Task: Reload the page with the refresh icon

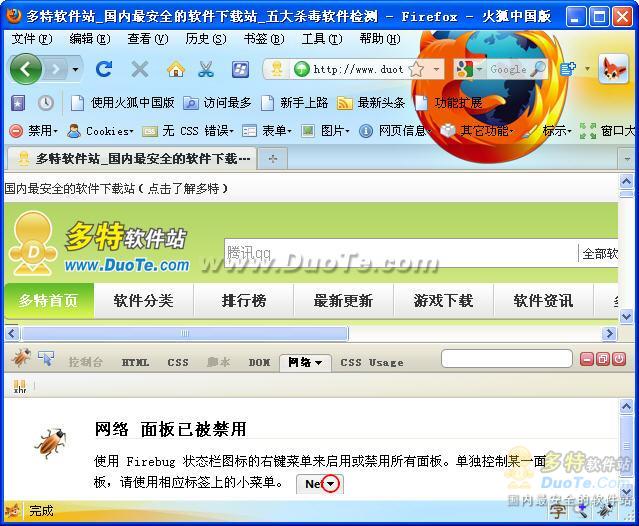Action: click(x=104, y=69)
